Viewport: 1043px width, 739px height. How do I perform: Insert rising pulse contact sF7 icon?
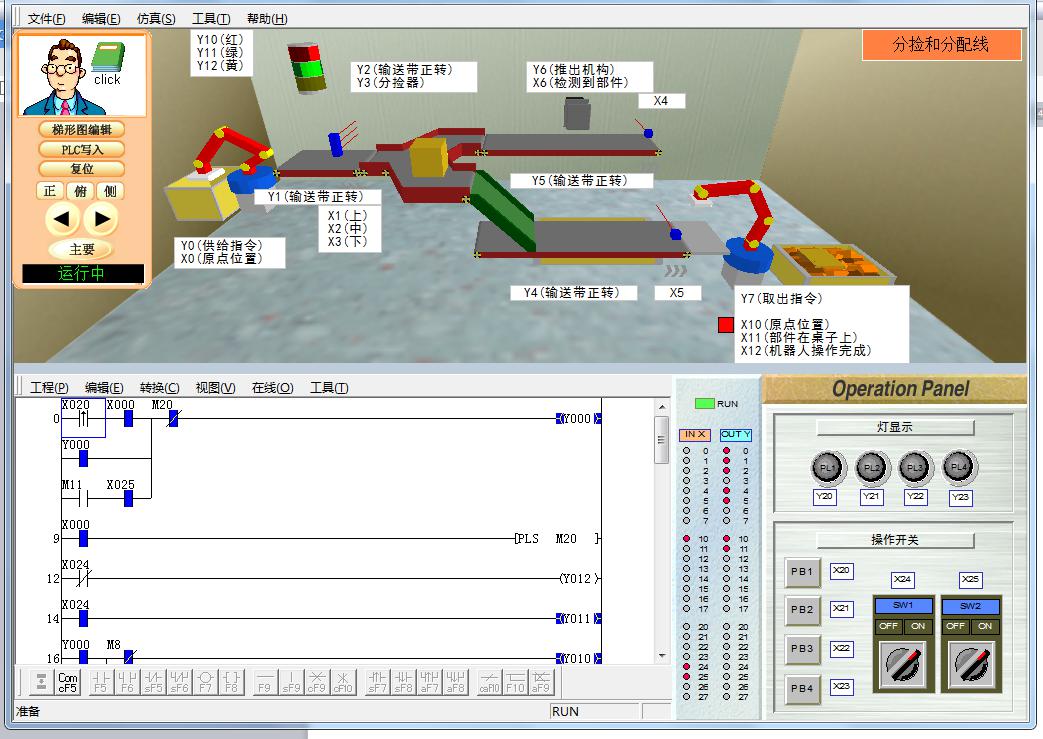click(x=377, y=682)
